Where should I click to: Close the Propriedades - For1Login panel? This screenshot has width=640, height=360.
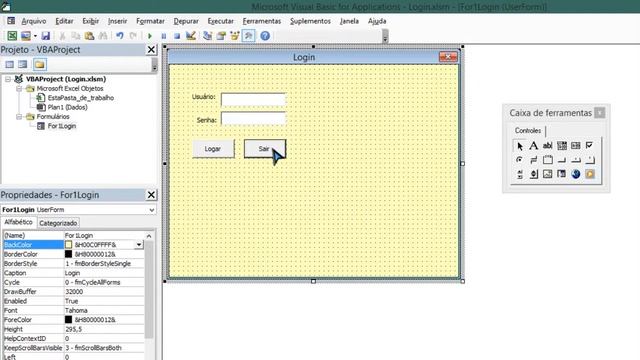coord(151,195)
